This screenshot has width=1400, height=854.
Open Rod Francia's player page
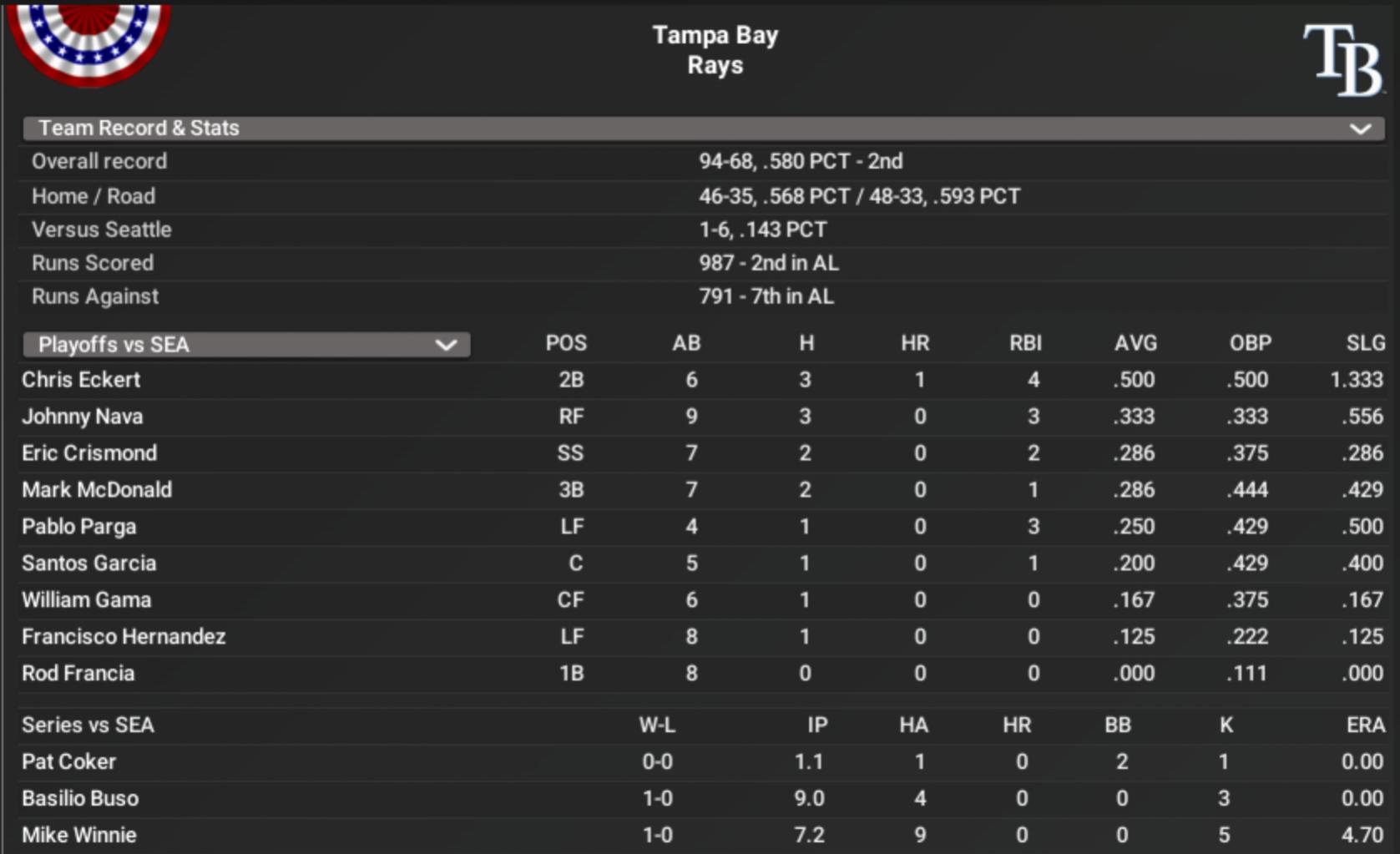(x=78, y=674)
